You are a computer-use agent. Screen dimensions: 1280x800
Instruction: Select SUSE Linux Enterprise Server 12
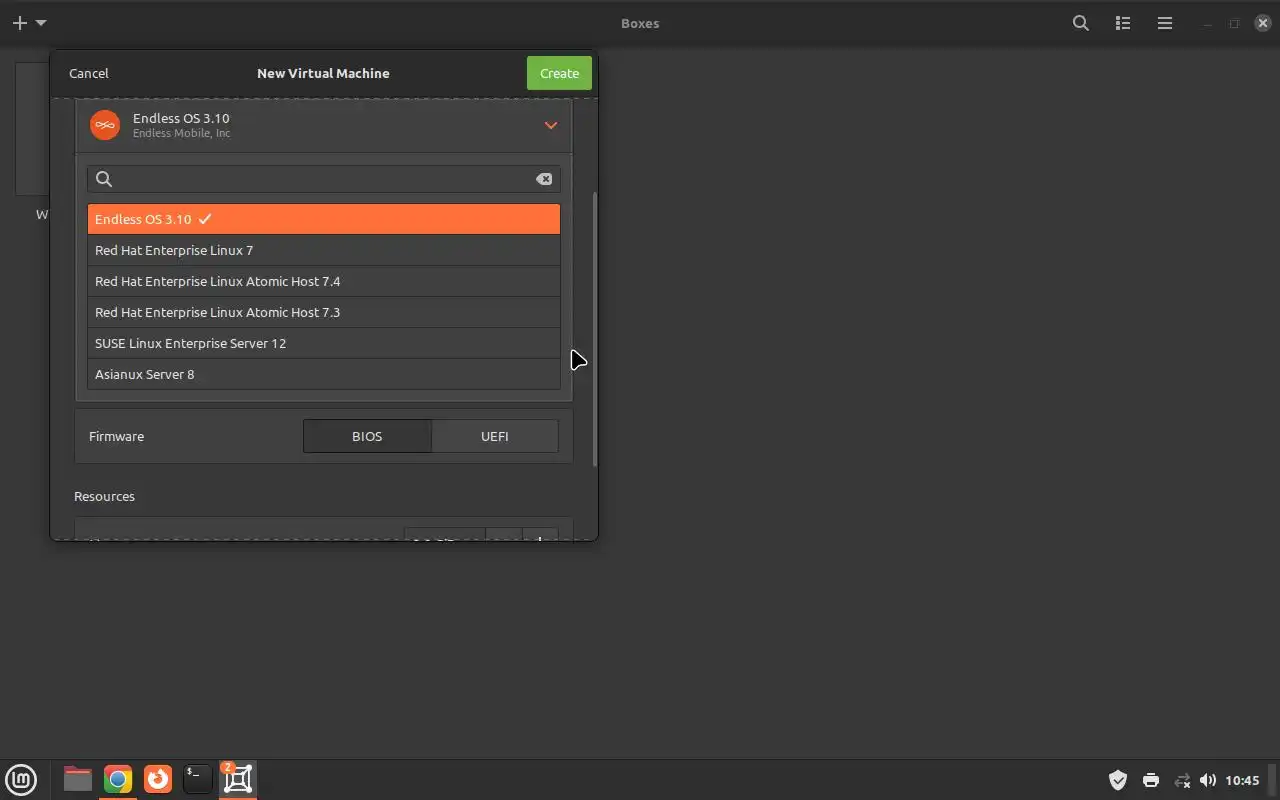tap(323, 343)
